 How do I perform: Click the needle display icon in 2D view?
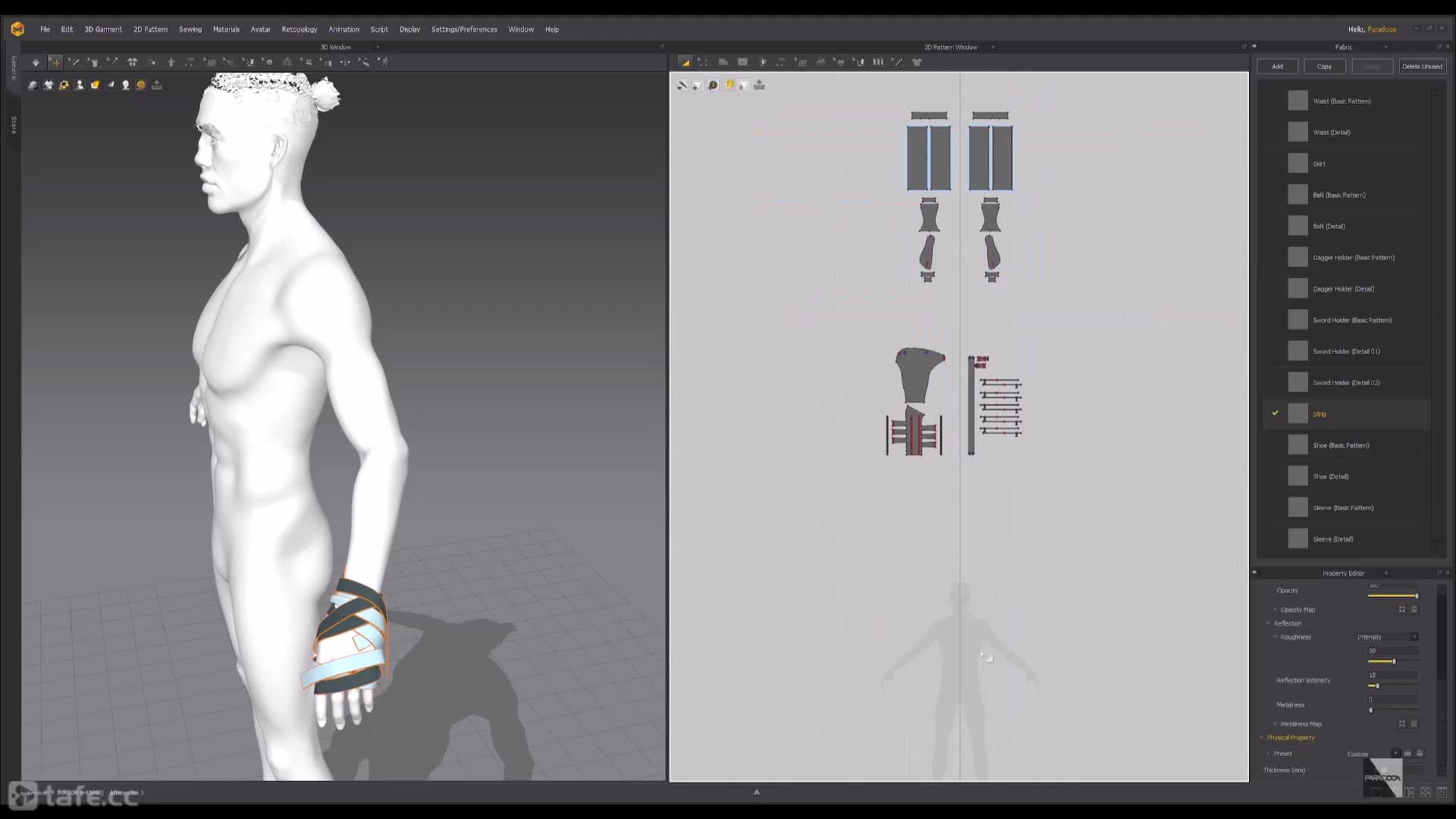[682, 85]
